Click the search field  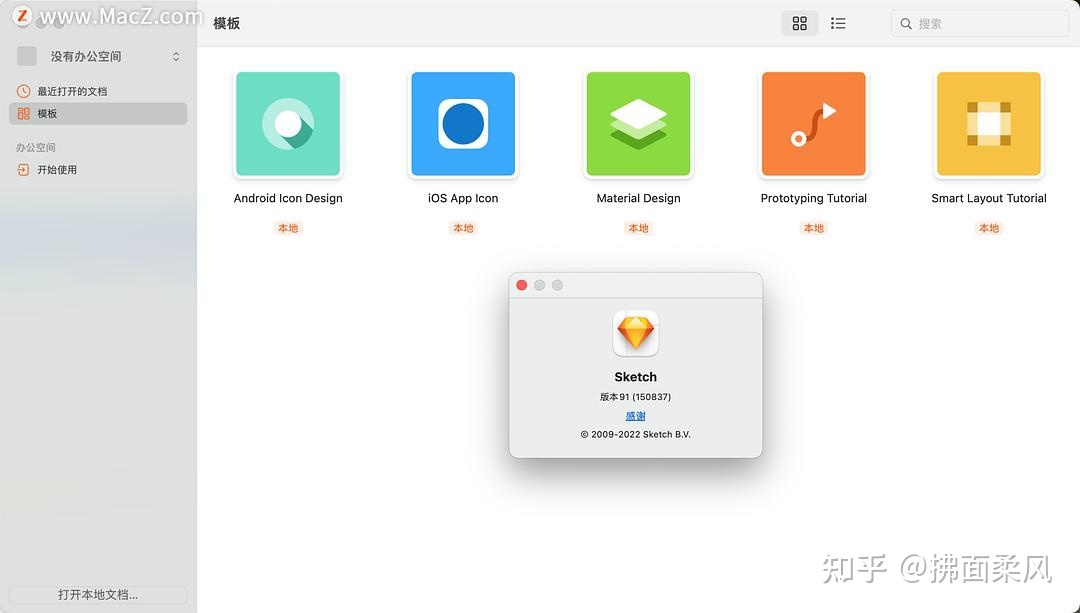point(979,23)
